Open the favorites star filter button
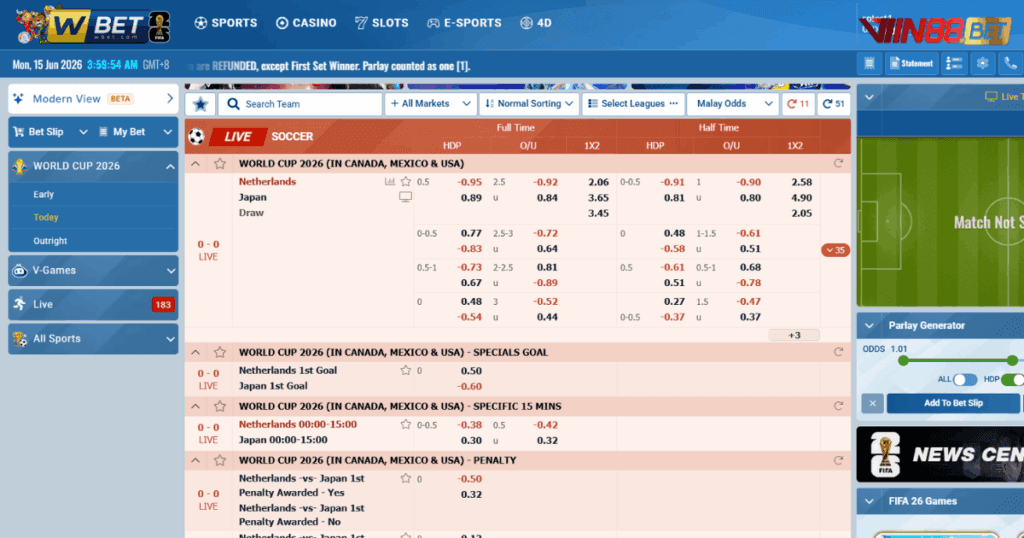 point(200,104)
